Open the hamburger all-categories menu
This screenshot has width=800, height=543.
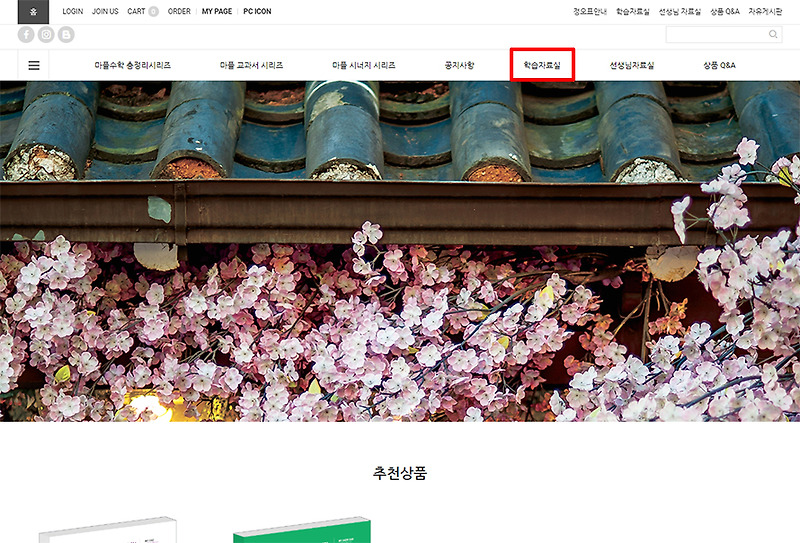(34, 65)
